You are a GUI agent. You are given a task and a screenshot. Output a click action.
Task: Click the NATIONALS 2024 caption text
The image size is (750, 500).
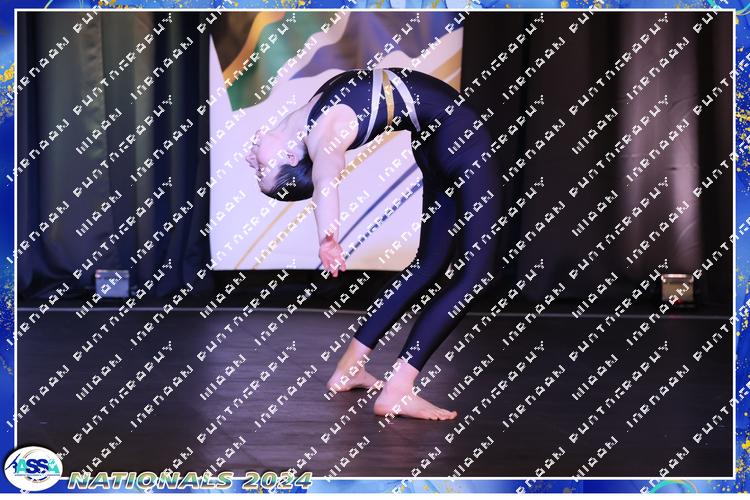190,480
